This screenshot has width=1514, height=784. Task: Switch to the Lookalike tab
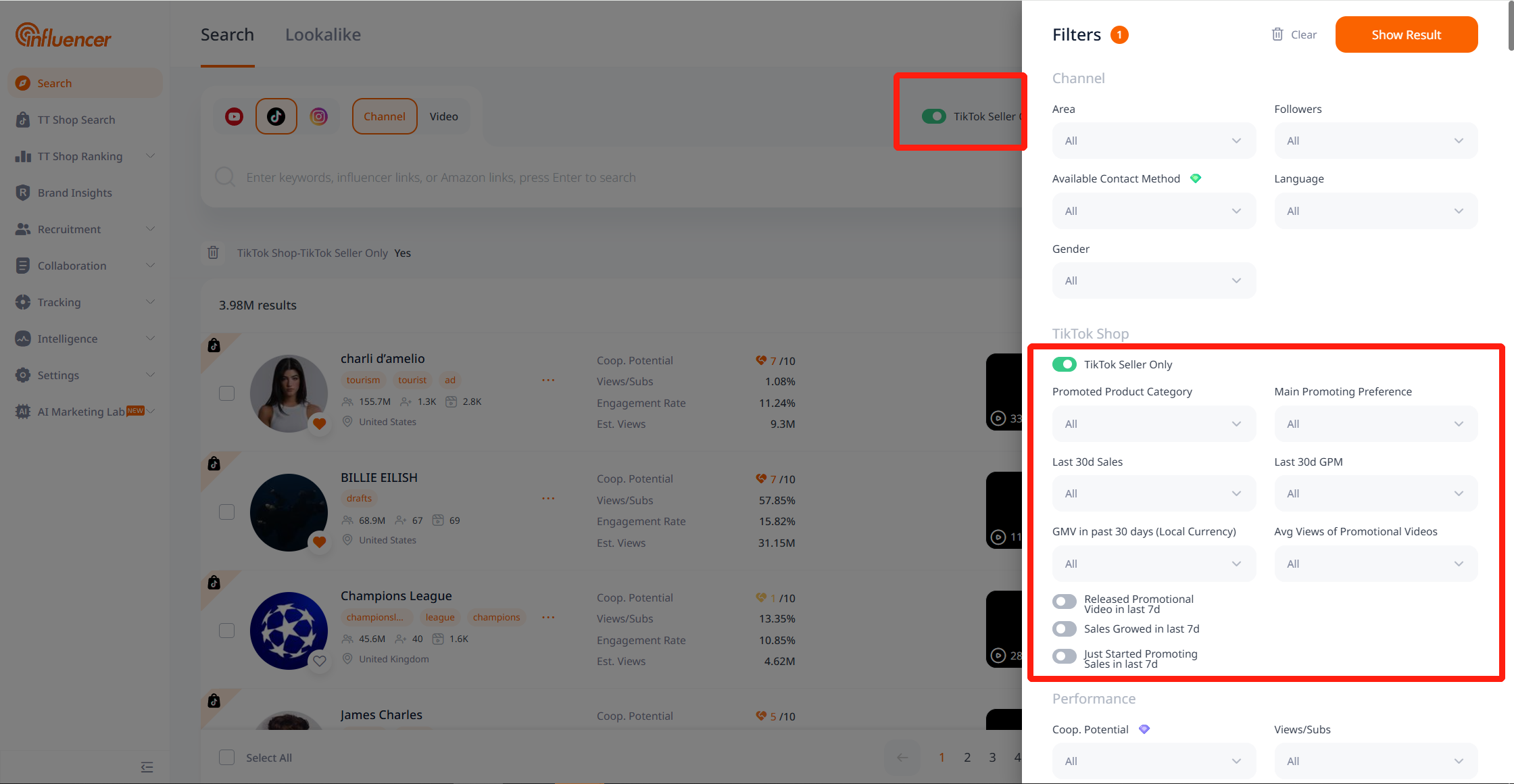(x=322, y=34)
